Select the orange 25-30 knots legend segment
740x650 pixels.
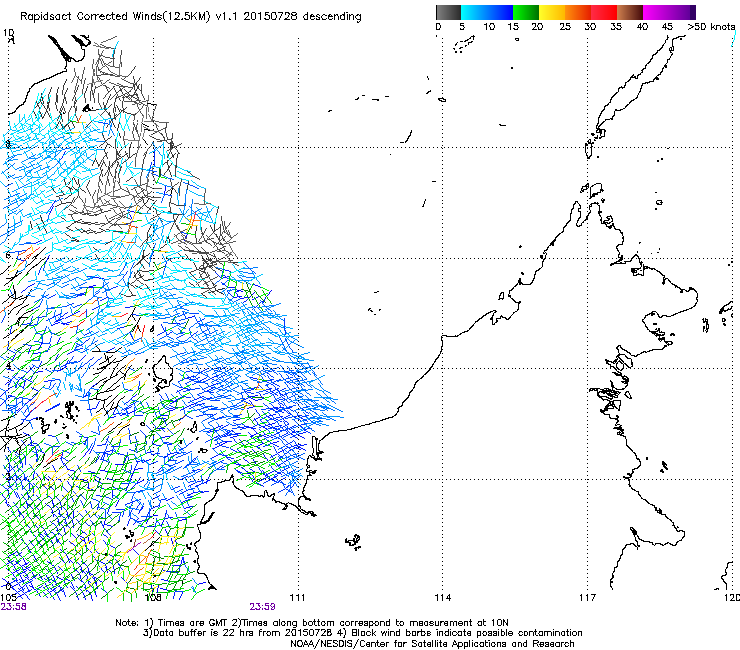pyautogui.click(x=578, y=12)
